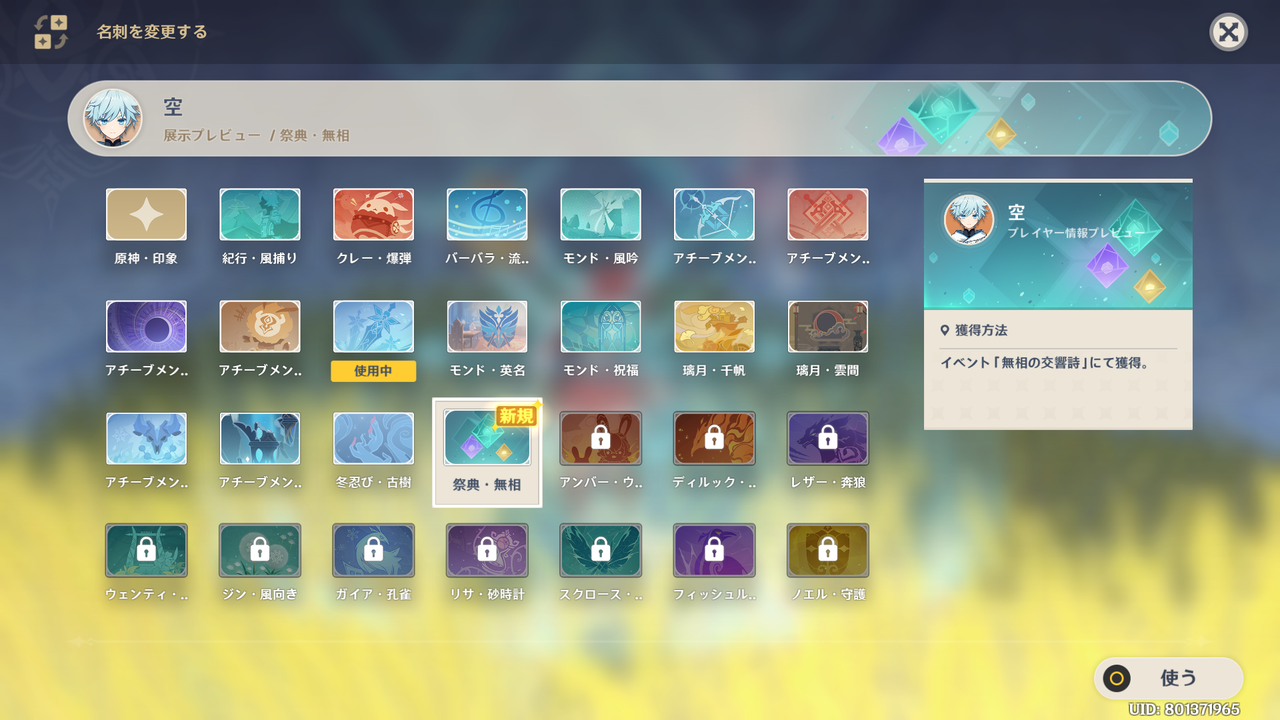Select the モンド・風吟 namecard
Viewport: 1280px width, 720px height.
(600, 215)
